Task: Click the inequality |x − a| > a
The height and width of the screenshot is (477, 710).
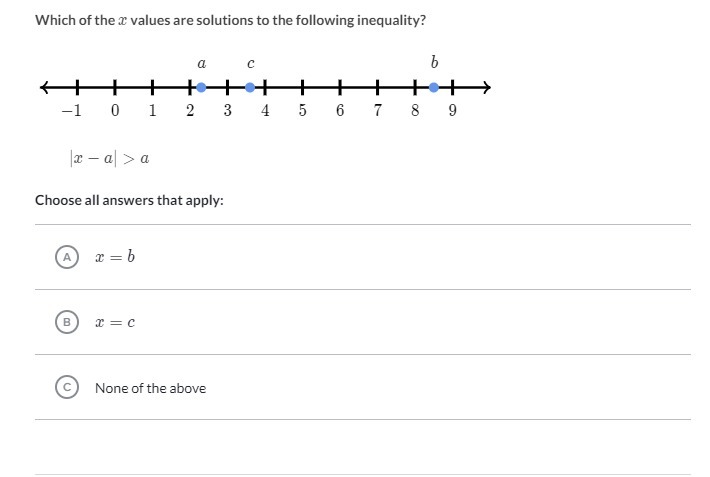Action: point(110,158)
